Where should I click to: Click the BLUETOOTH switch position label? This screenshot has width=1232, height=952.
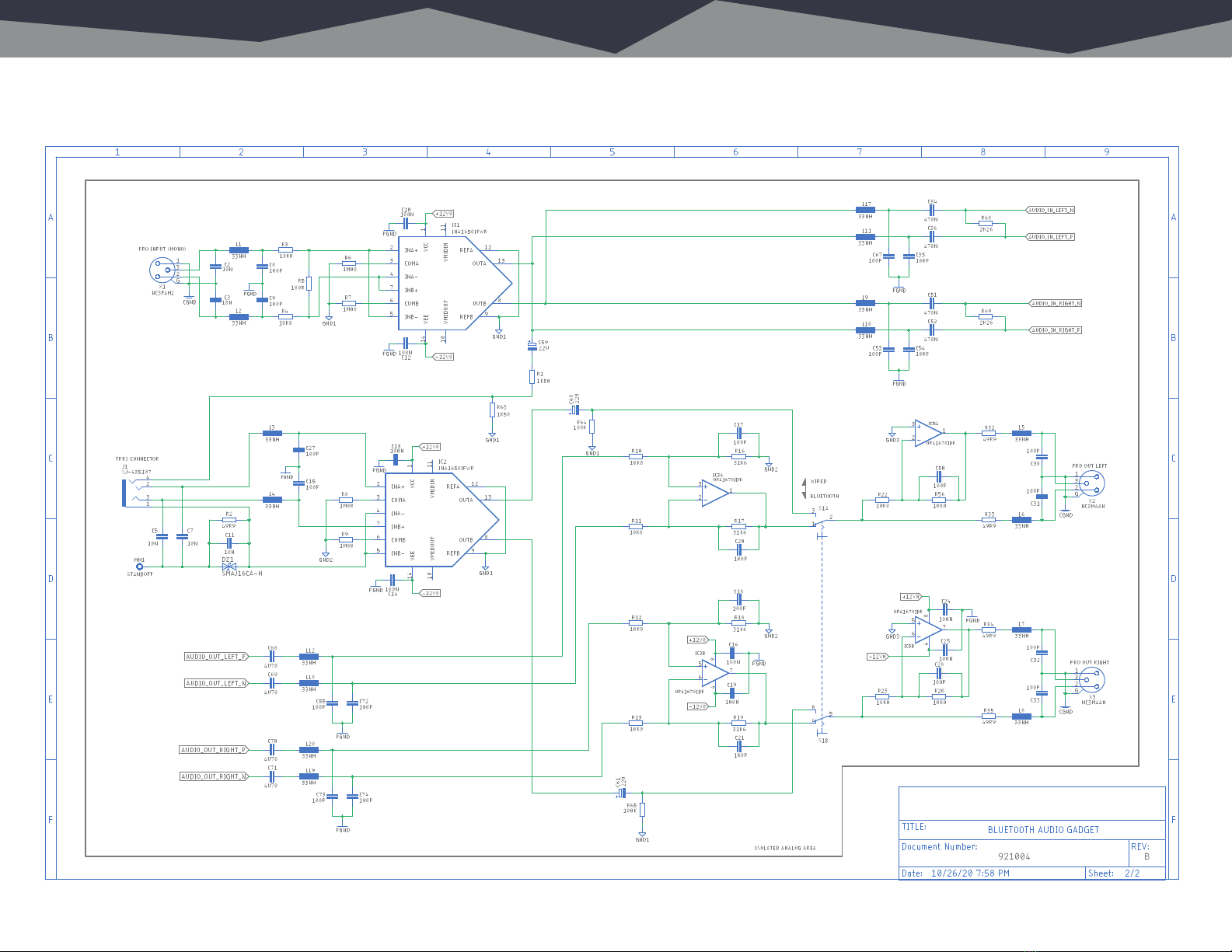825,496
